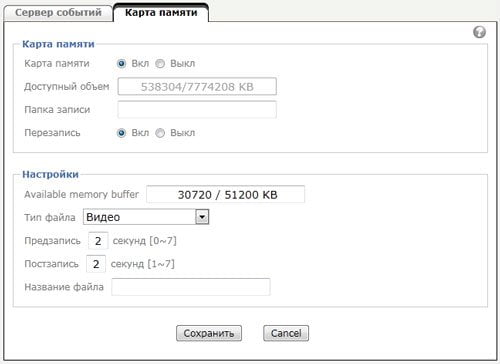Select the Карта памяти tab
The width and height of the screenshot is (500, 364).
coord(161,13)
